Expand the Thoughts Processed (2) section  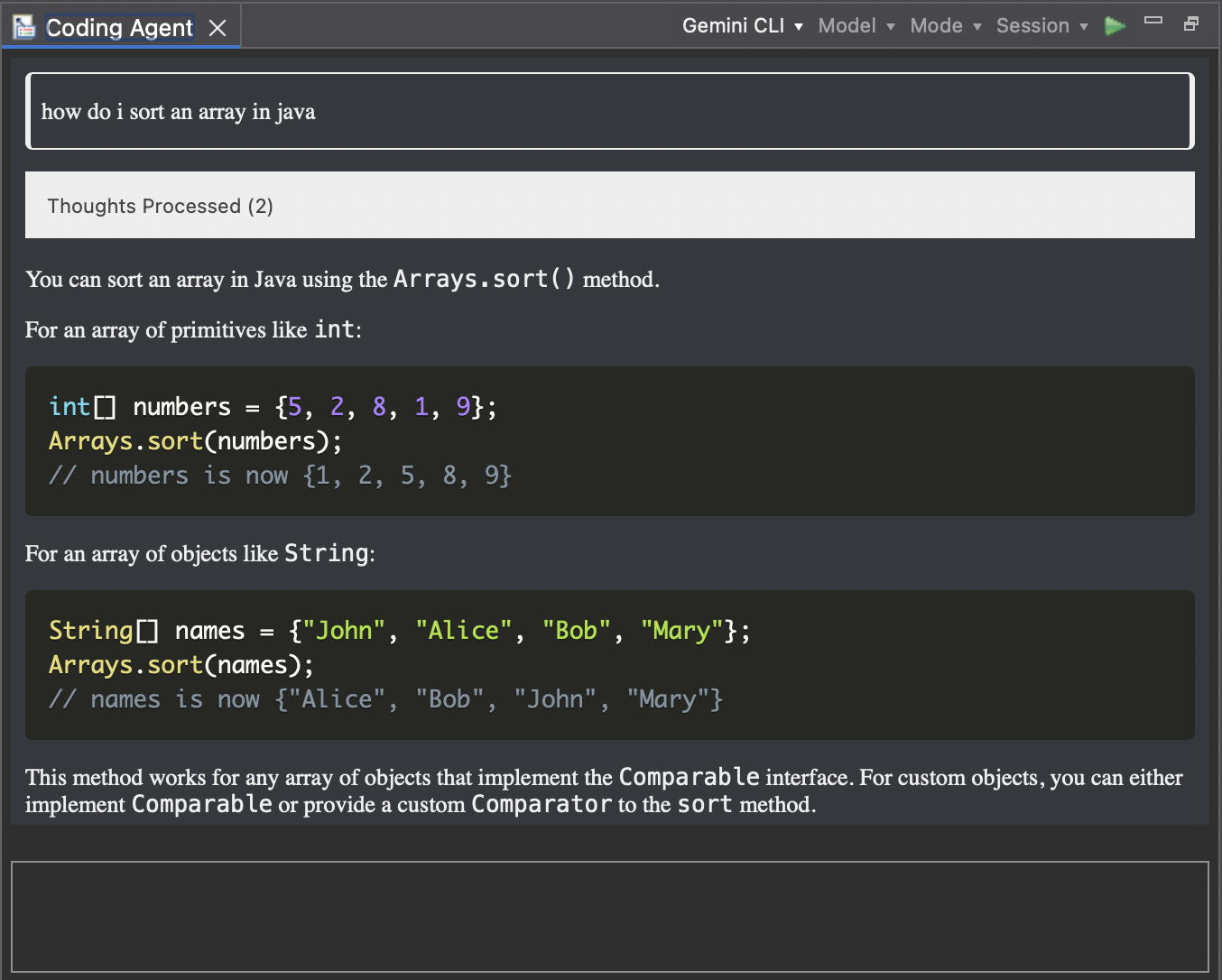pyautogui.click(x=610, y=205)
